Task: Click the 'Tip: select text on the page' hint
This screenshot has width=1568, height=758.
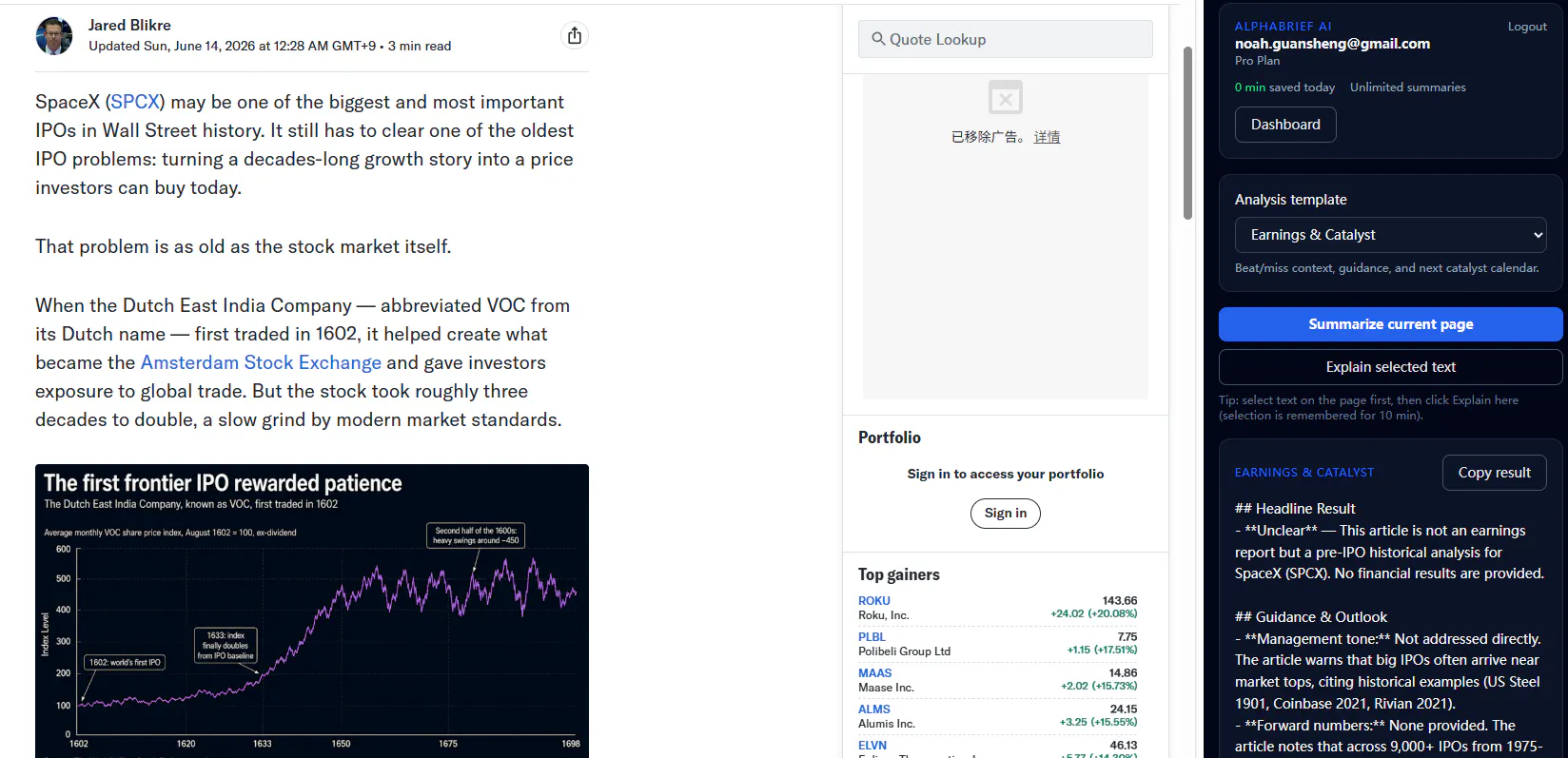Action: (1368, 408)
